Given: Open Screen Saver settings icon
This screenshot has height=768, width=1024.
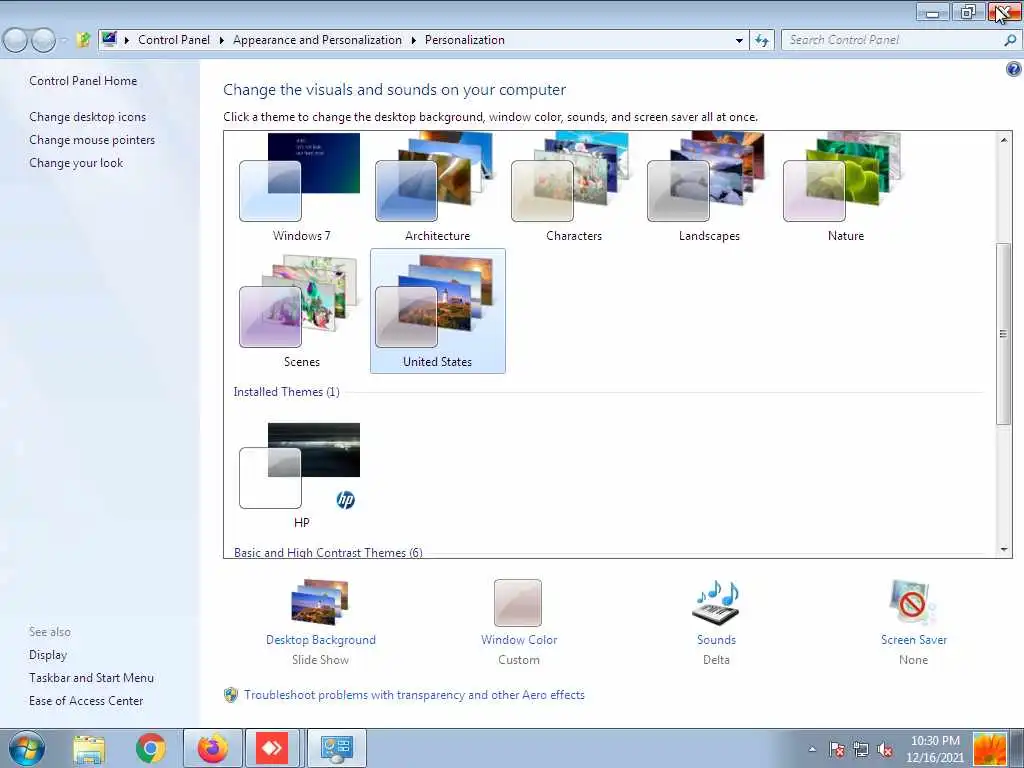Looking at the screenshot, I should (x=912, y=602).
